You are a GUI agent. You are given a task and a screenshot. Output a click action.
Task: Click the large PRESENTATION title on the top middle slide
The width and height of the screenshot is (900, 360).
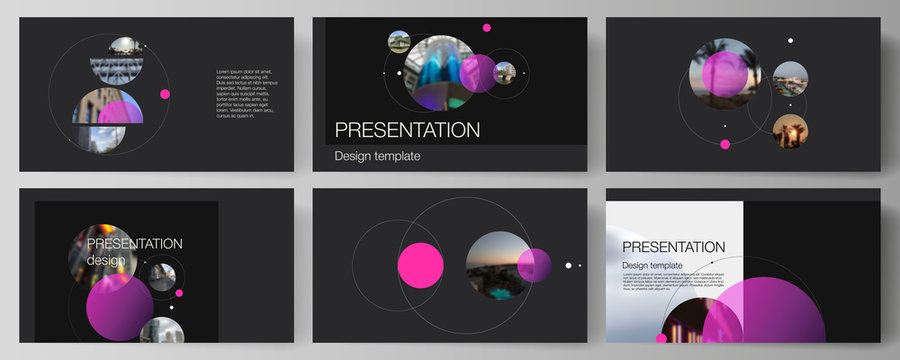tap(408, 130)
